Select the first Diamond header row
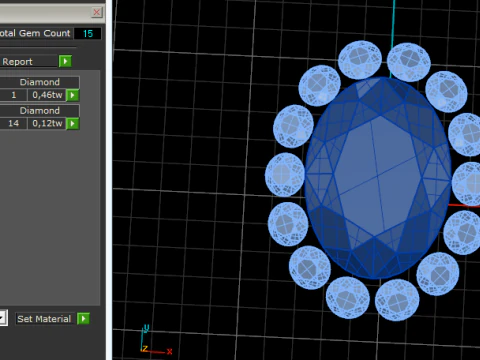480x360 pixels. (39, 82)
